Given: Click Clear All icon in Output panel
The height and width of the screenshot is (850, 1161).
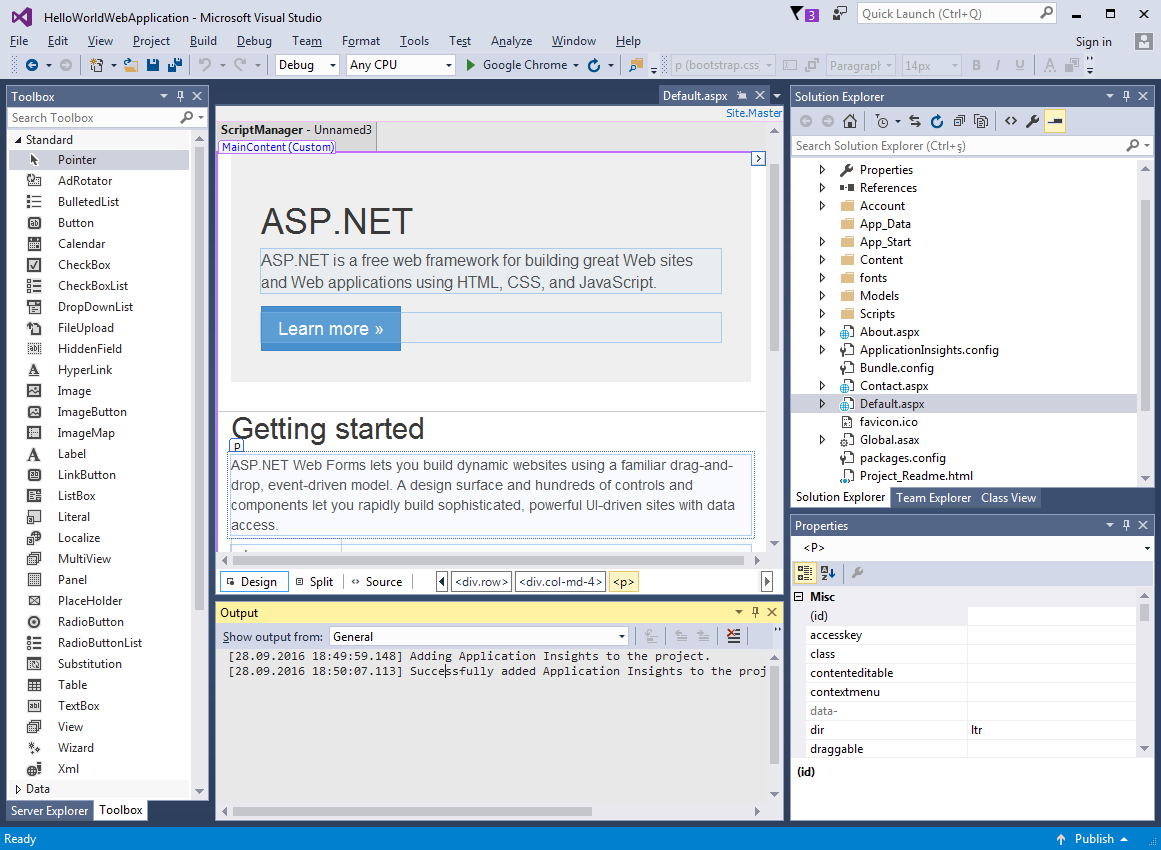Looking at the screenshot, I should click(732, 636).
